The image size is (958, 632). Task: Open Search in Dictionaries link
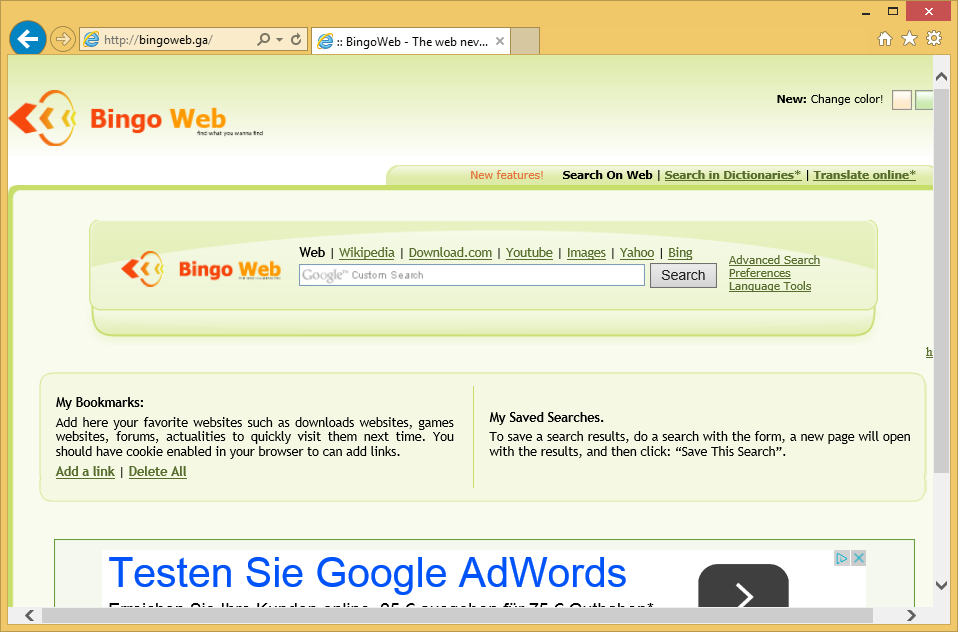[x=733, y=175]
